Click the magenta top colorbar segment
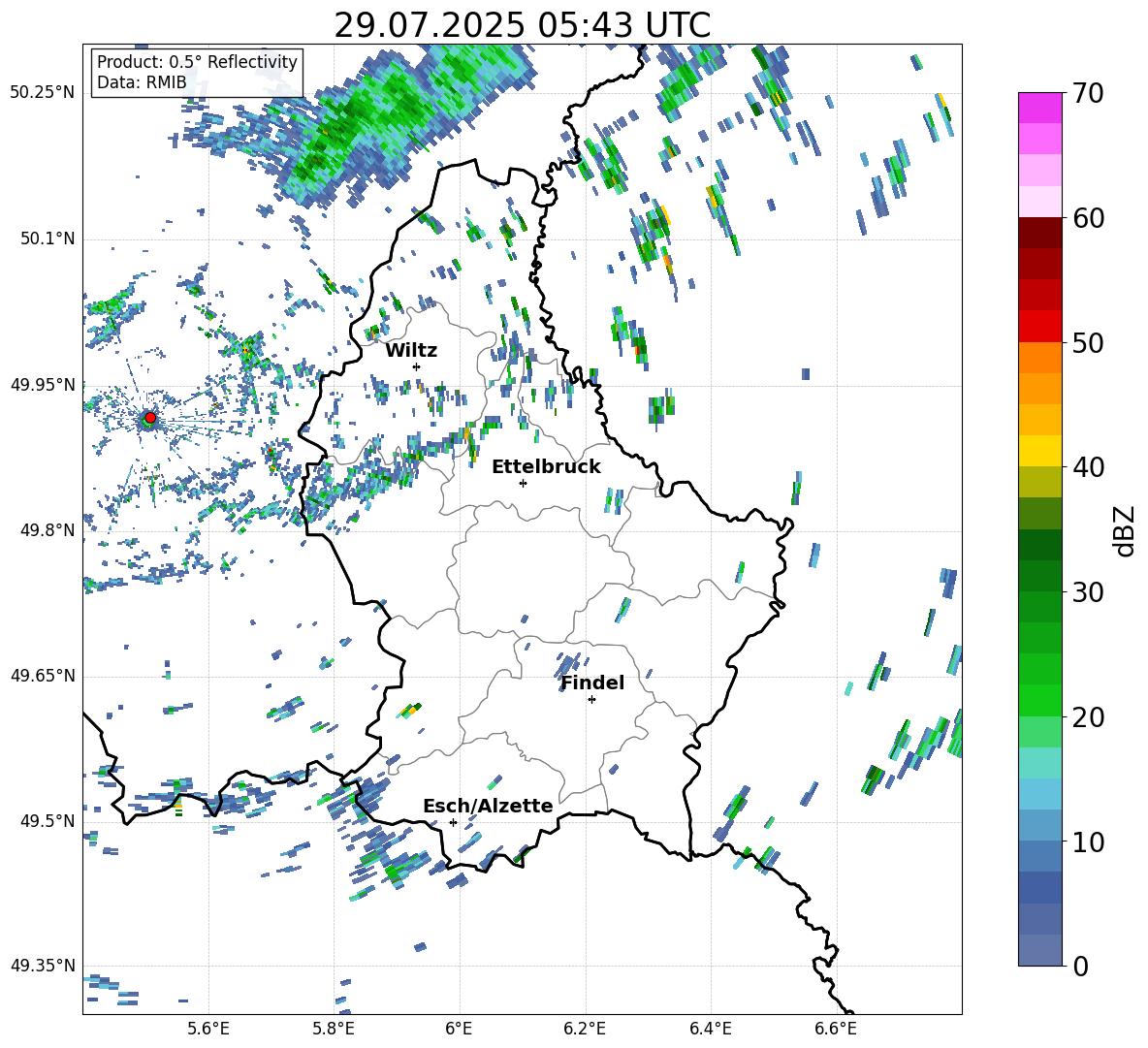 coord(1039,108)
